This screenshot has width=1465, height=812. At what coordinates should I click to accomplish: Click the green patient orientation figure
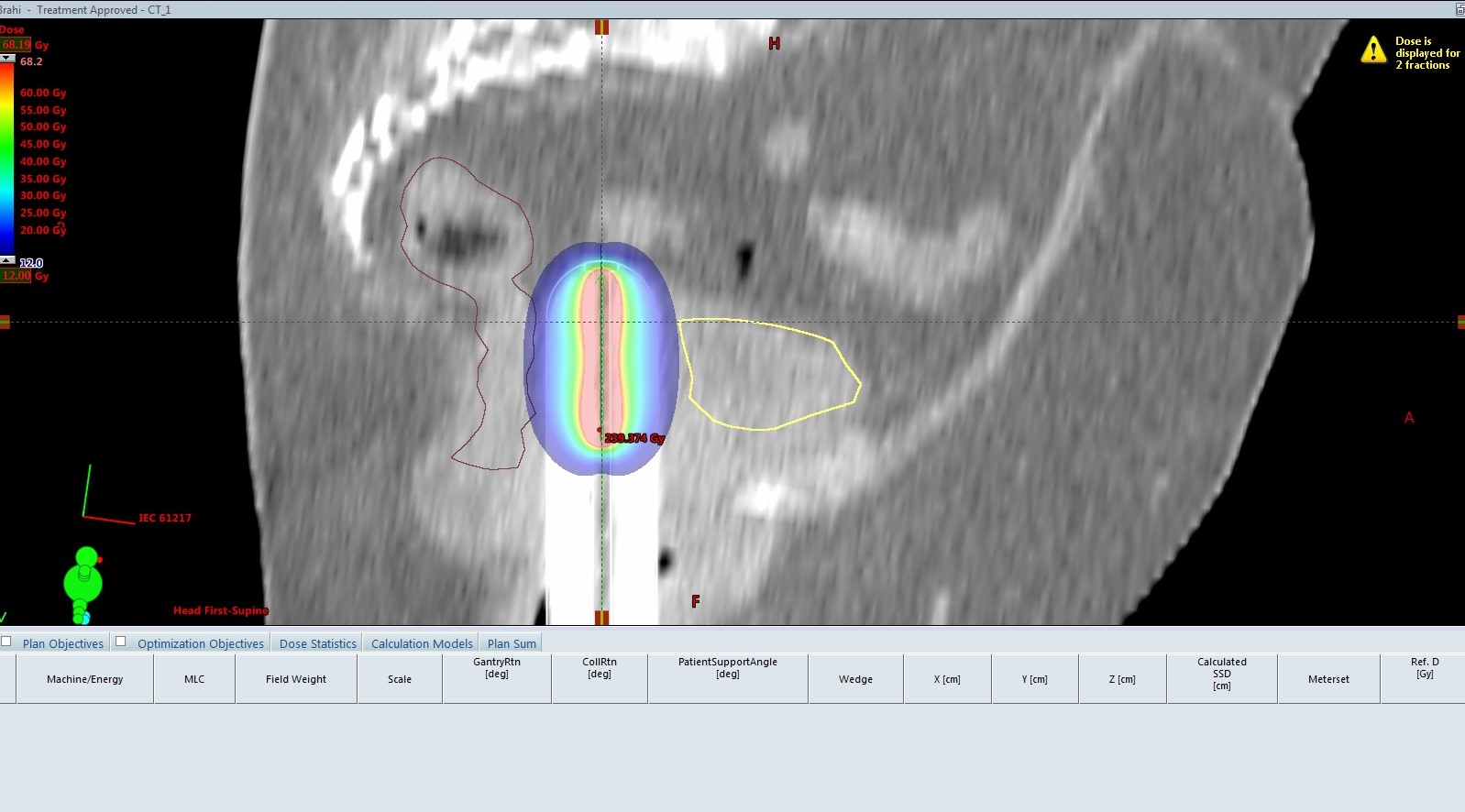[x=83, y=583]
